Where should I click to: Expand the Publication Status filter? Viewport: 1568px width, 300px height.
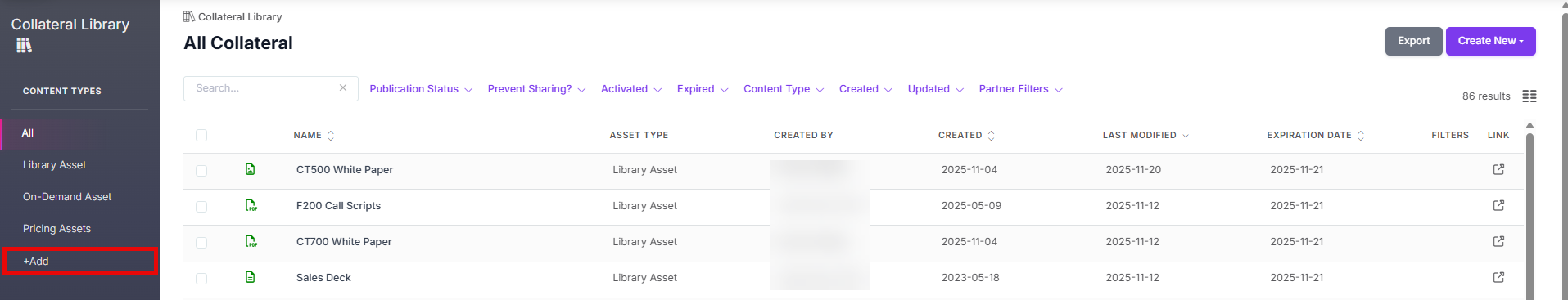coord(421,89)
